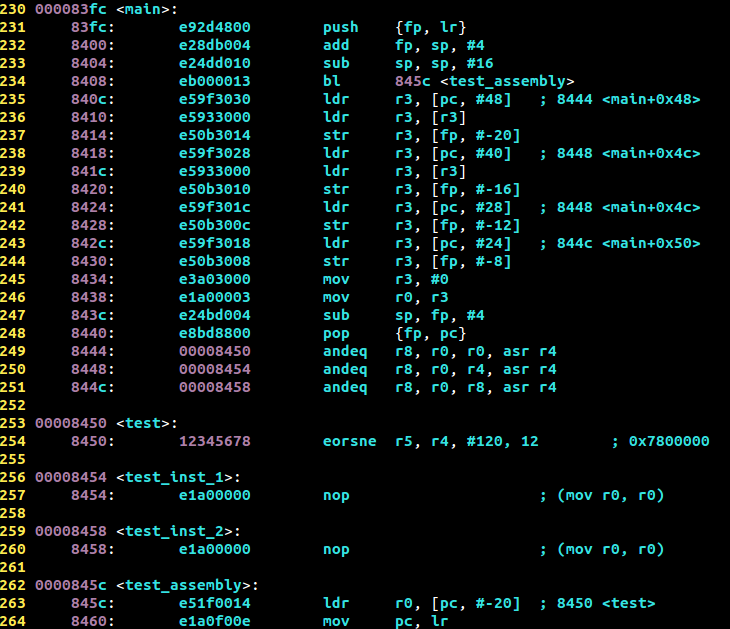Screen dimensions: 730x629
Task: Click the main function label on line 230
Action: (146, 9)
